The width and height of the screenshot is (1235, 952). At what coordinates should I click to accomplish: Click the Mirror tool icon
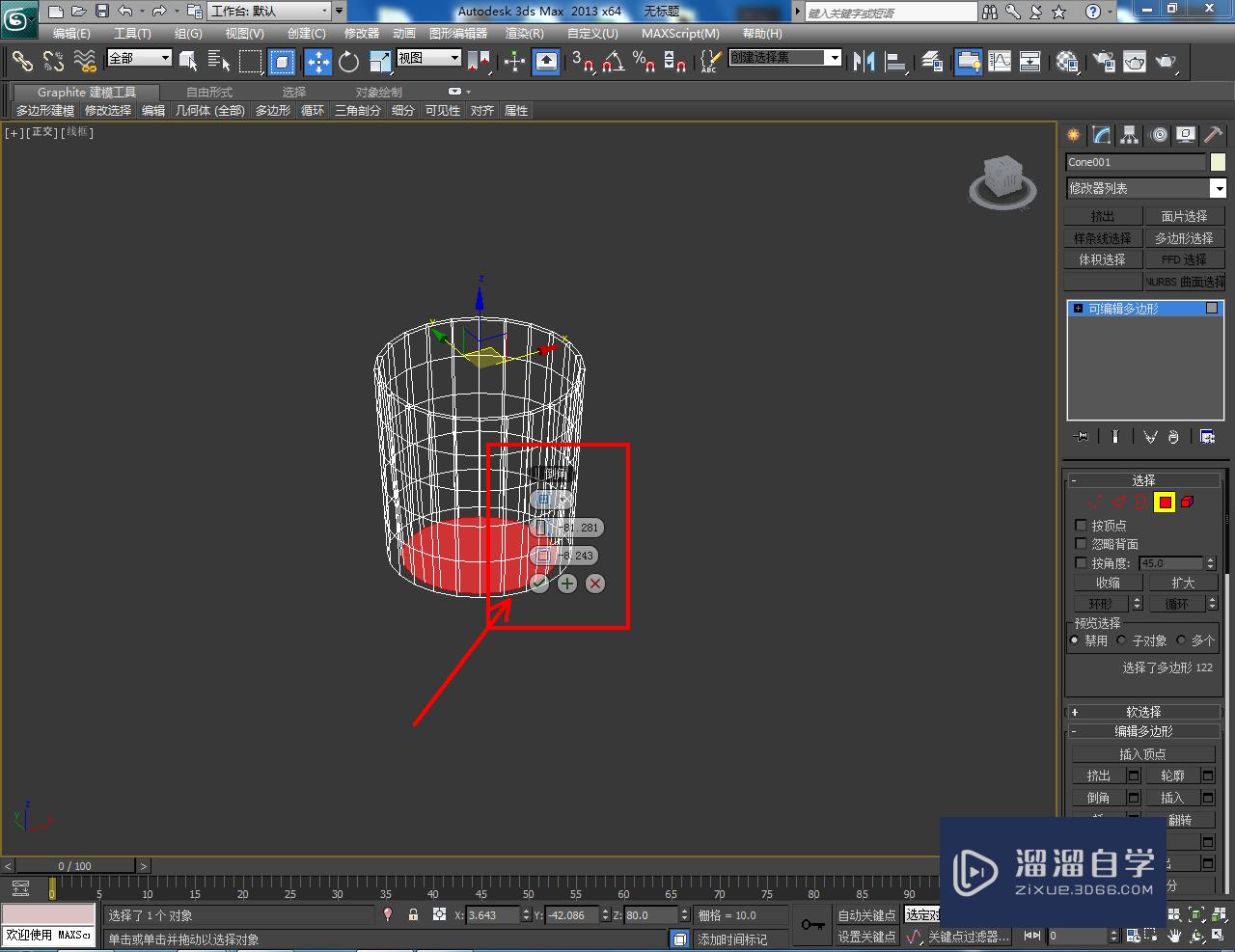click(864, 62)
